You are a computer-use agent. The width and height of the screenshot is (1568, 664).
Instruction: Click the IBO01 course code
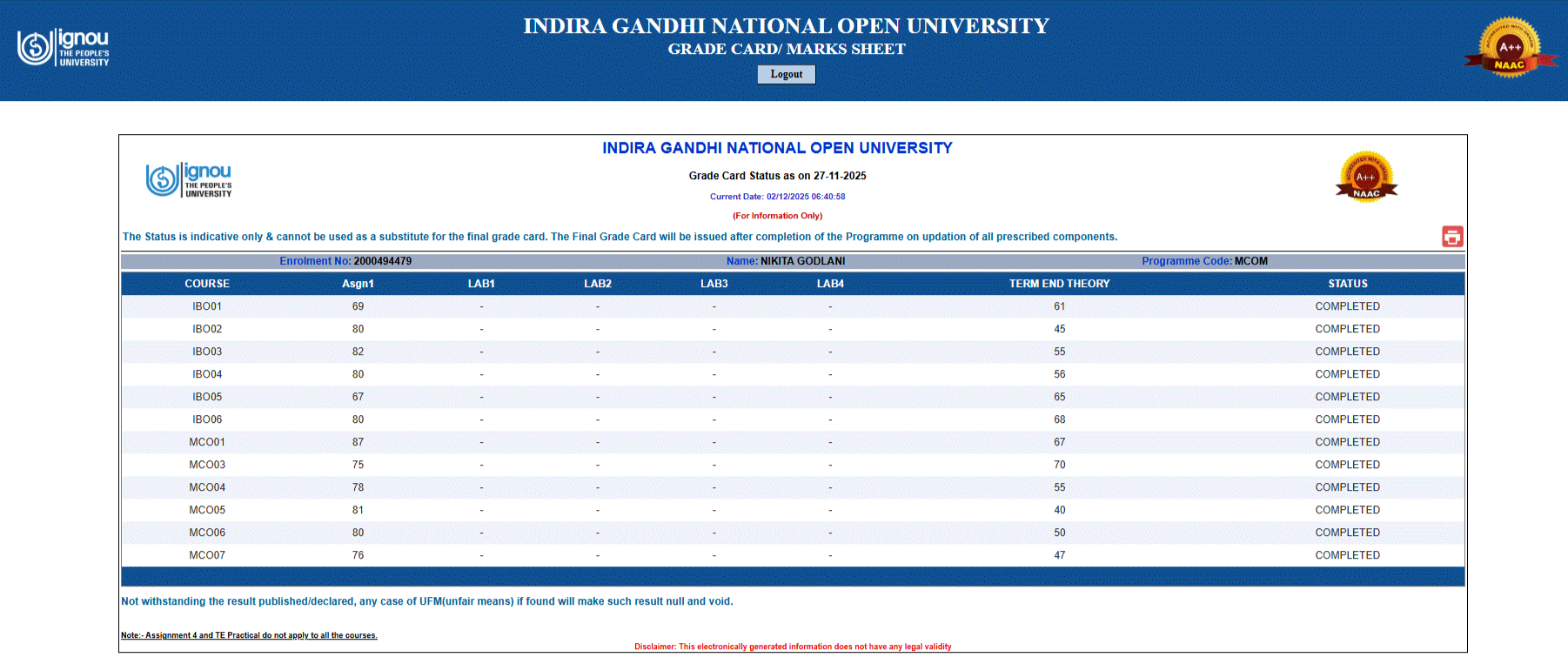click(207, 306)
